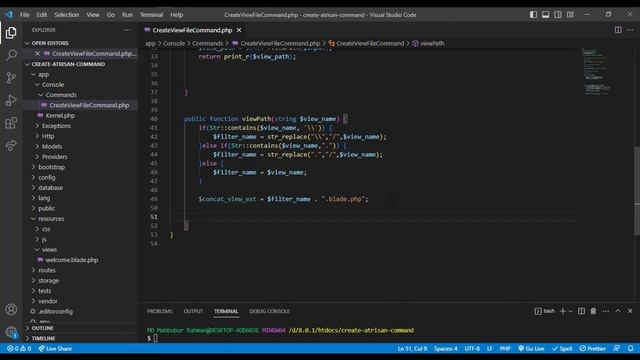Screen dimensions: 640x360
Task: Toggle the Spell checker status item
Action: click(562, 349)
